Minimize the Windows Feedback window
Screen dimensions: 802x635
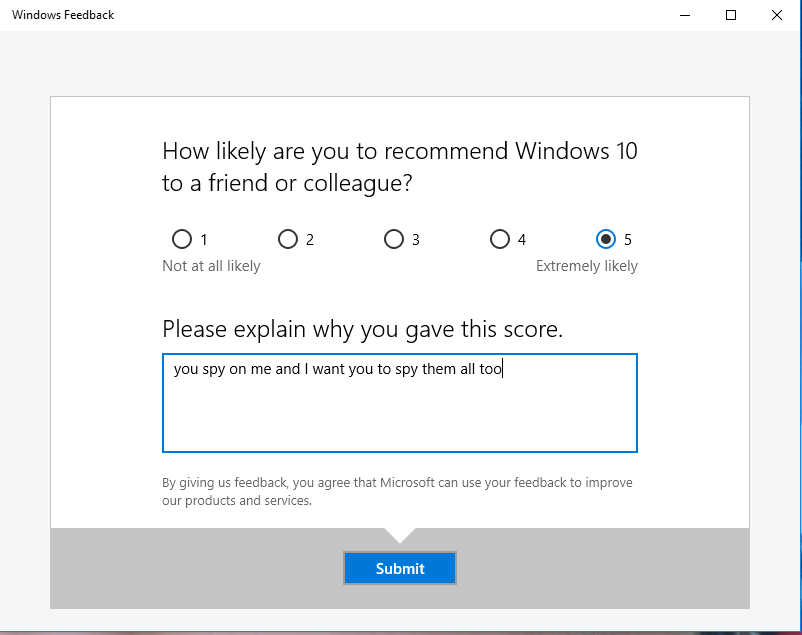coord(685,15)
